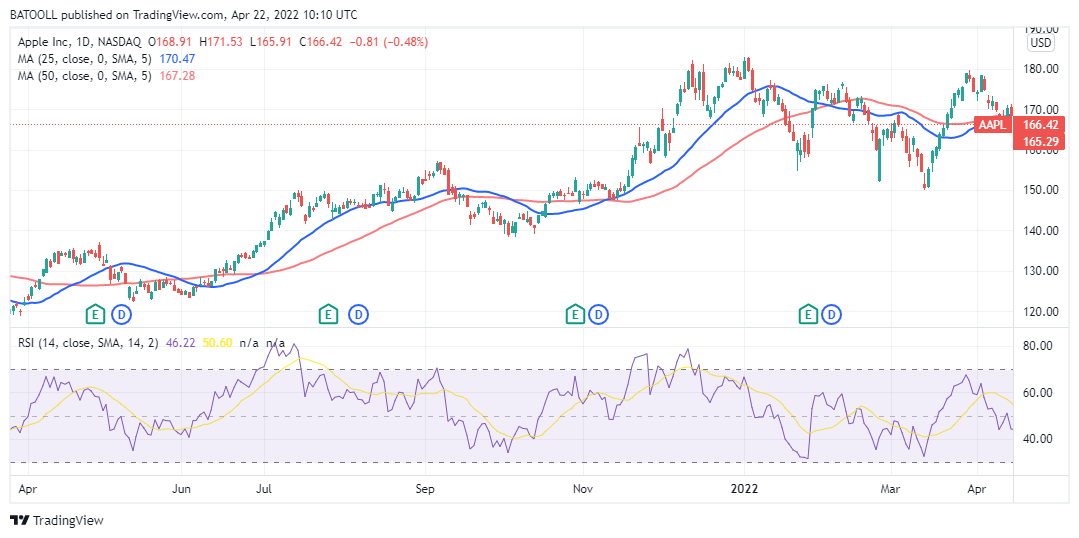1079x538 pixels.
Task: Click the dividend D marker between 2022 and Mar
Action: (833, 315)
